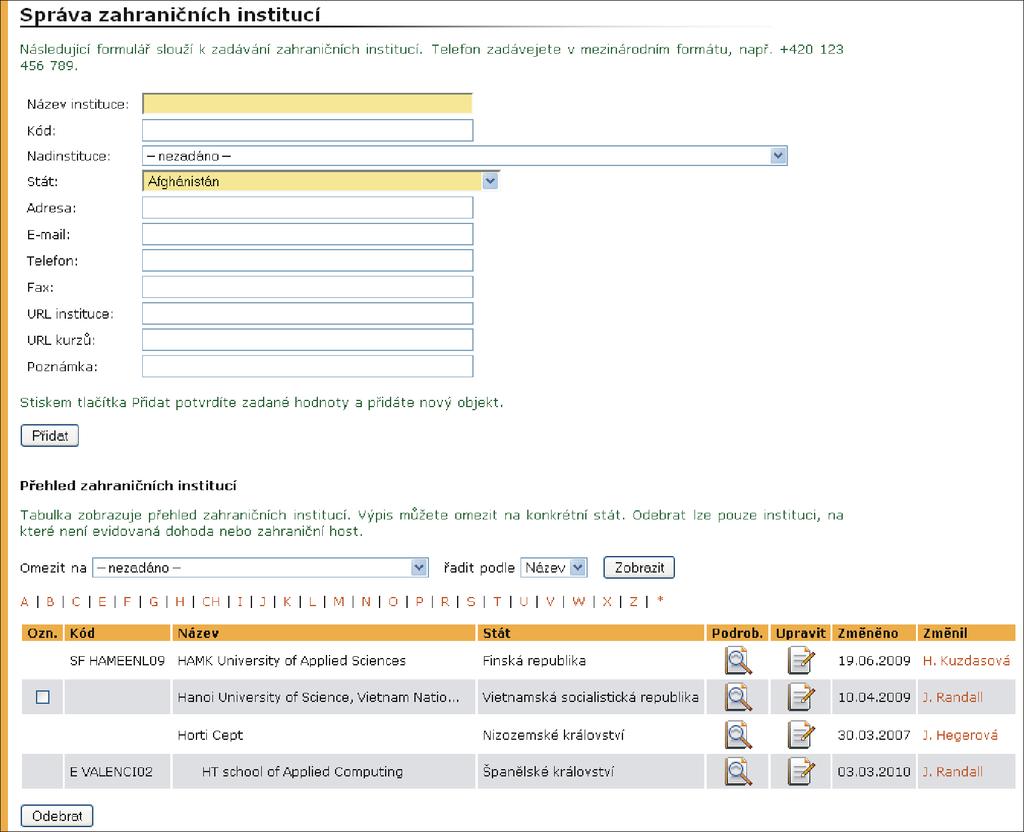1024x832 pixels.
Task: Filter list by letter G
Action: (x=153, y=601)
